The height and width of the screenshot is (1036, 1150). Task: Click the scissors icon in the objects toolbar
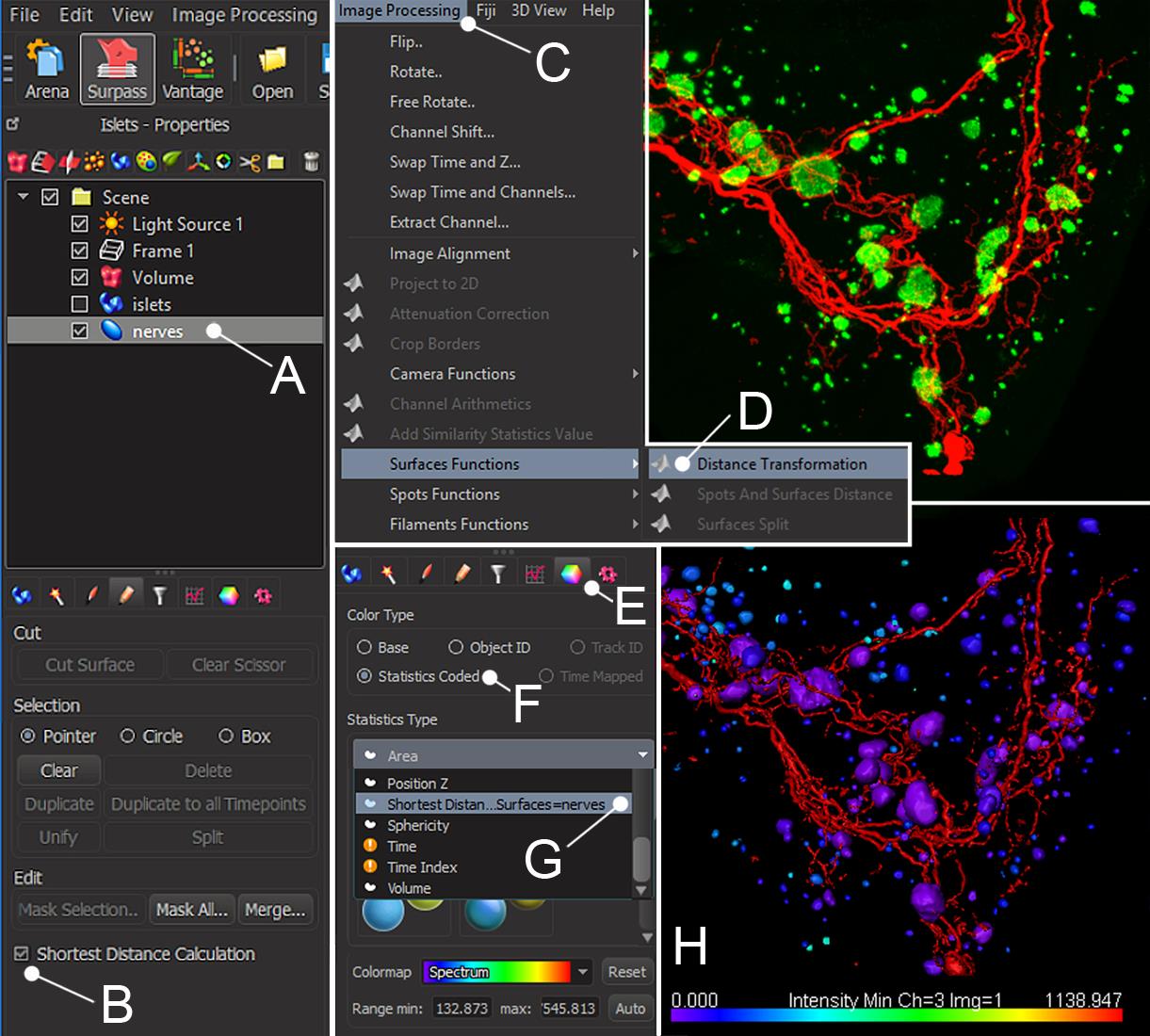click(x=250, y=162)
